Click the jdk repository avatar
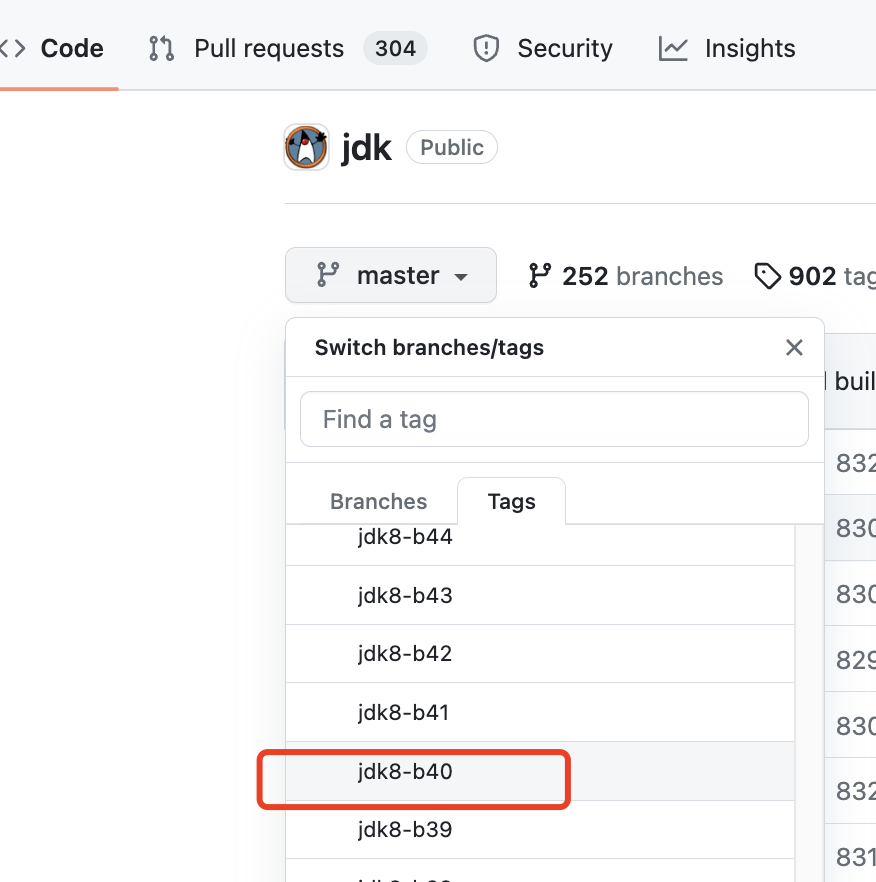This screenshot has height=882, width=876. 306,148
